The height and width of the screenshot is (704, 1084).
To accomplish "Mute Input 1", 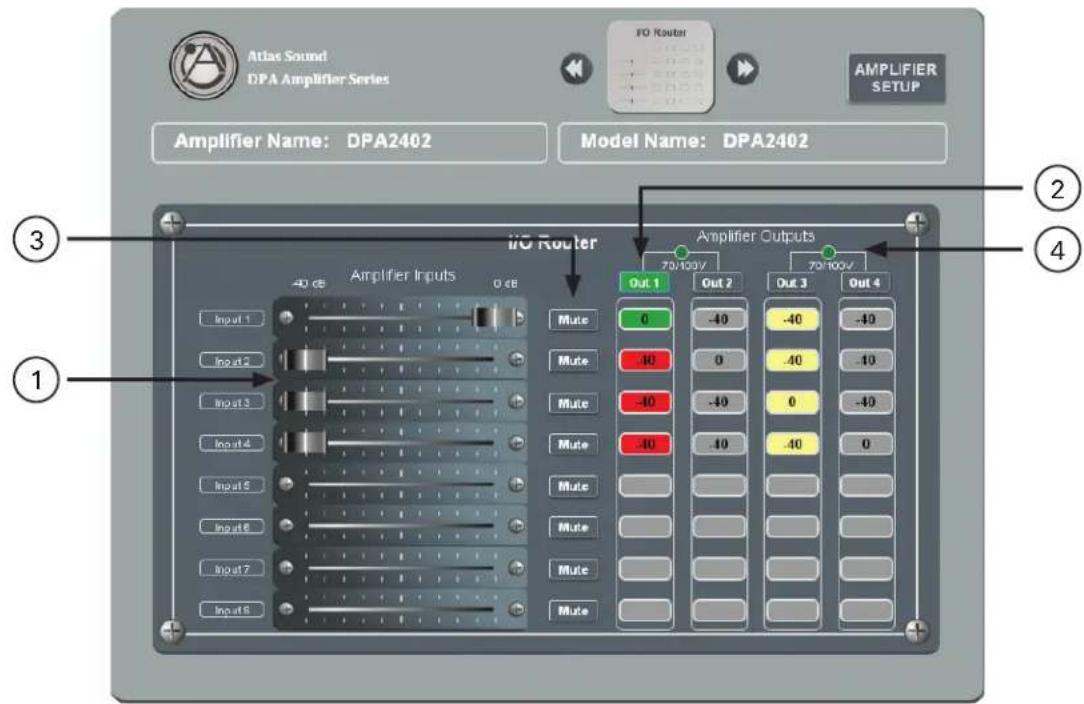I will point(573,320).
